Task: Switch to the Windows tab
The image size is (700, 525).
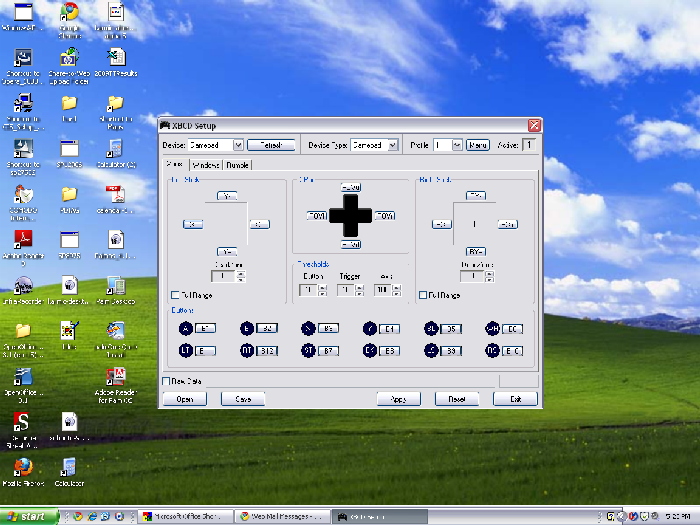Action: 205,165
